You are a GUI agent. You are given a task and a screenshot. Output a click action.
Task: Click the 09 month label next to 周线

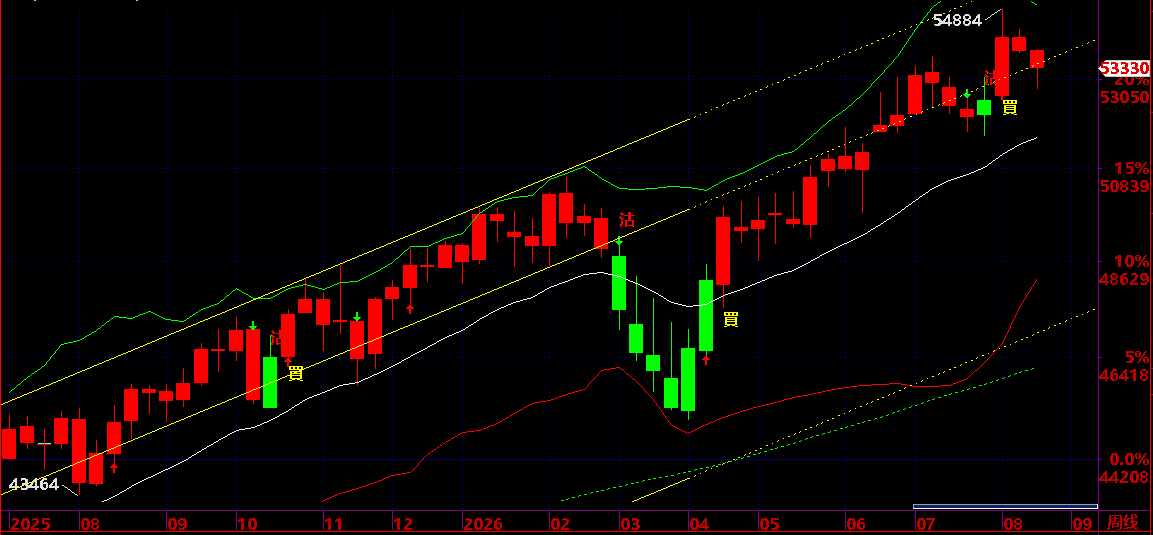click(1082, 525)
